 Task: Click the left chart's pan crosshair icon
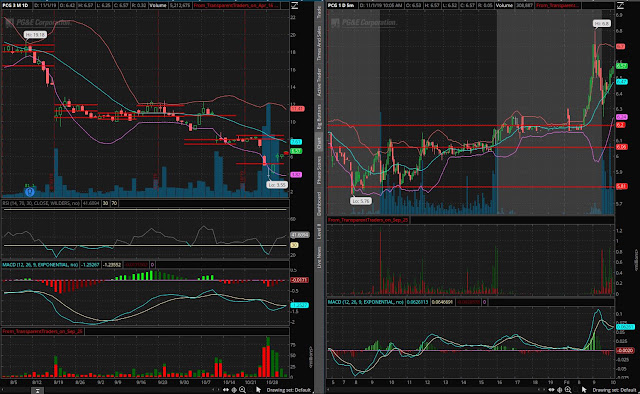[x=234, y=390]
